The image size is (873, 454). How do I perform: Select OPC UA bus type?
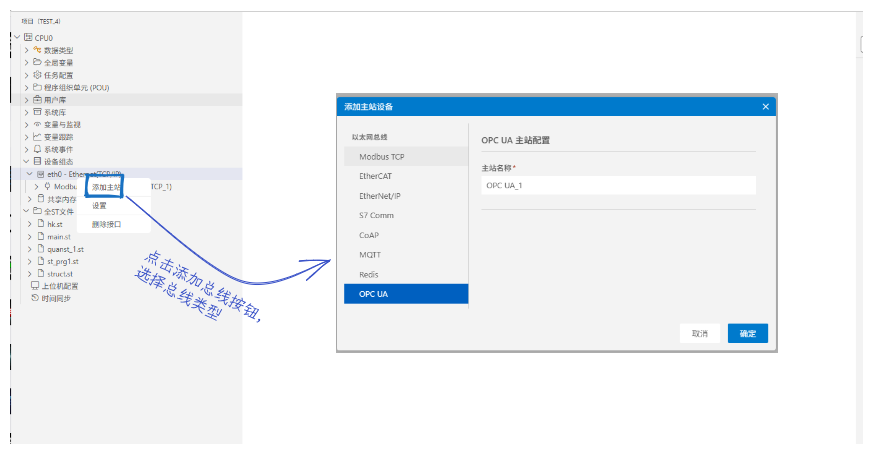pyautogui.click(x=406, y=294)
